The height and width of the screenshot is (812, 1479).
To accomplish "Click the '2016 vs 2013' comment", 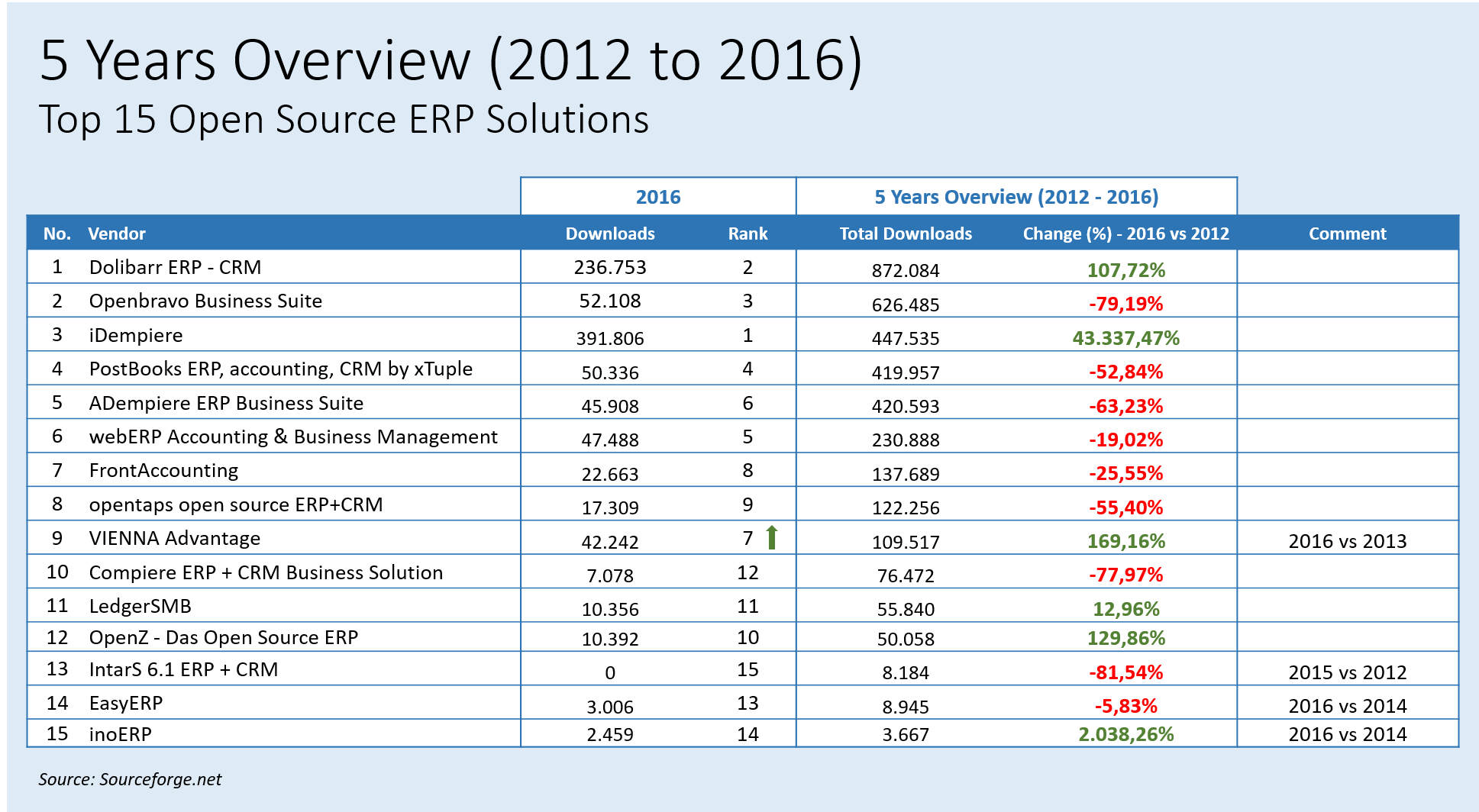I will [1348, 541].
